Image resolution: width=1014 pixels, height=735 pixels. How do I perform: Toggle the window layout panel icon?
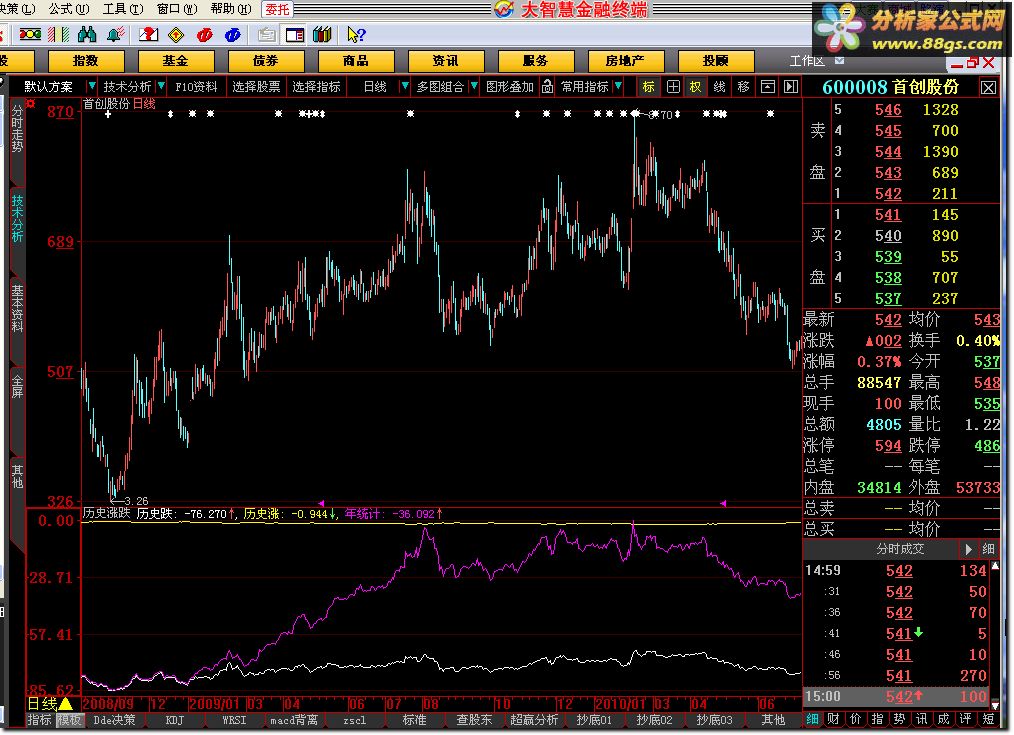294,35
